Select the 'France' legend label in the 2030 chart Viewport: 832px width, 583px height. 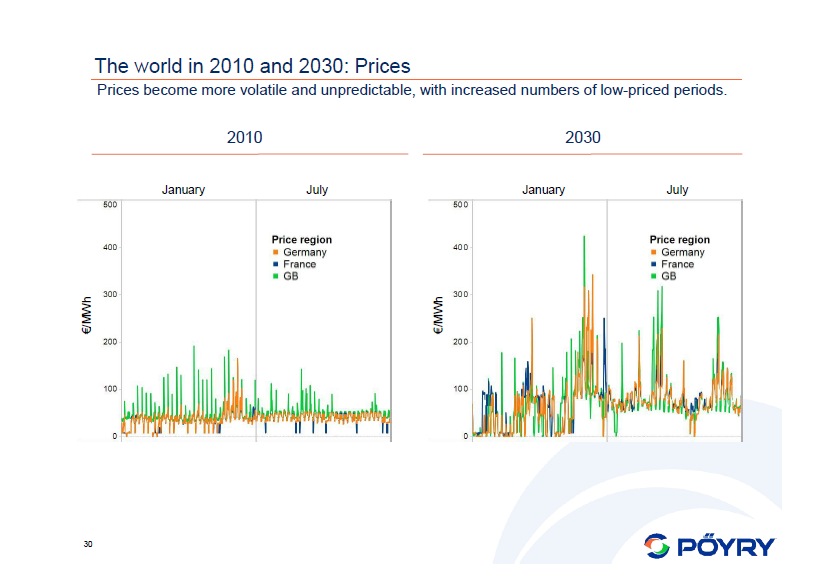[677, 264]
